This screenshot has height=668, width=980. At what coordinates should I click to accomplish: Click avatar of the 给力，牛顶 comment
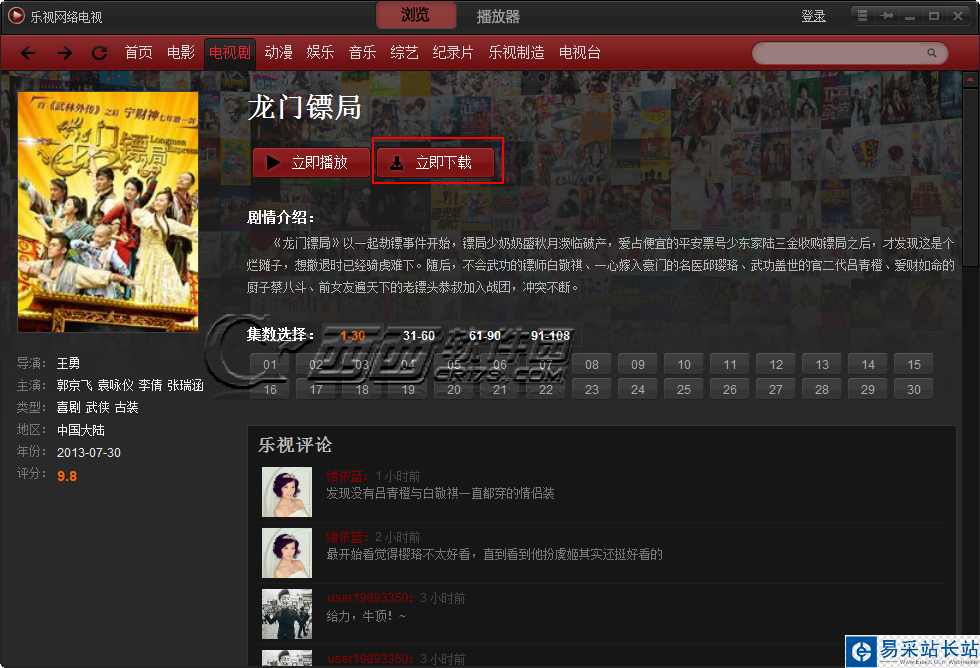click(287, 614)
